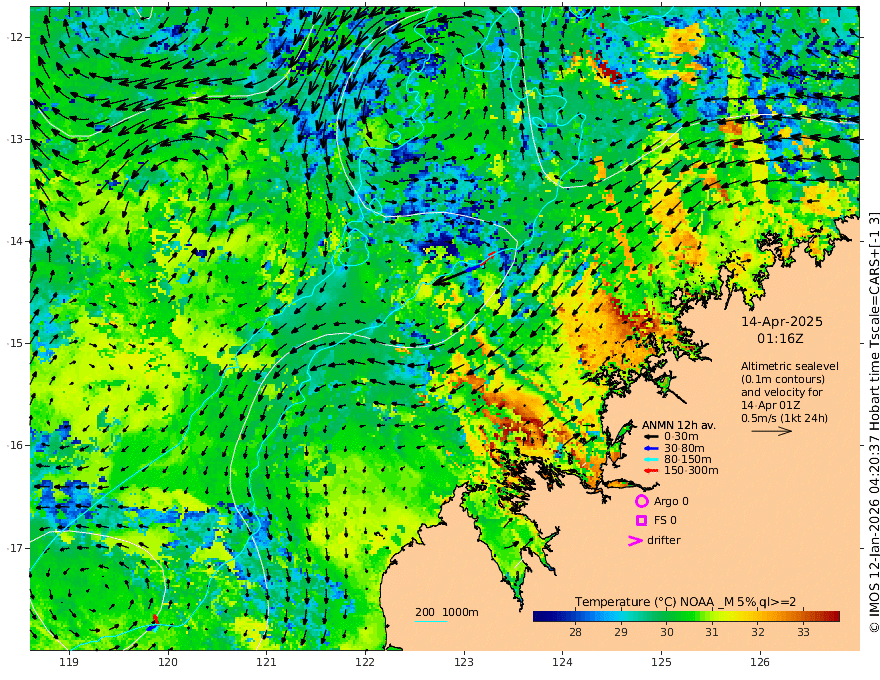
Task: Click the cyan 200m isobath legend line
Action: [430, 621]
